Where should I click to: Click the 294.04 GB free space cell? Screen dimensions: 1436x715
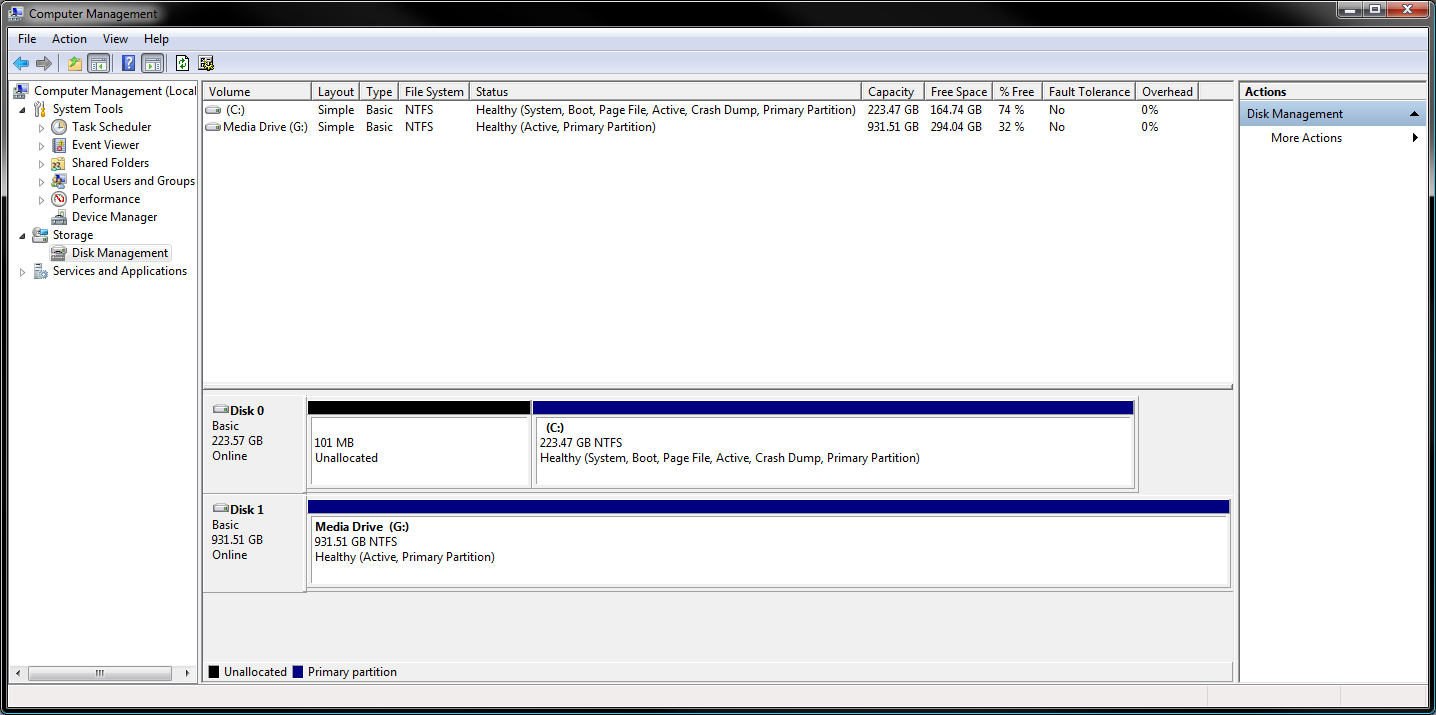(x=956, y=127)
